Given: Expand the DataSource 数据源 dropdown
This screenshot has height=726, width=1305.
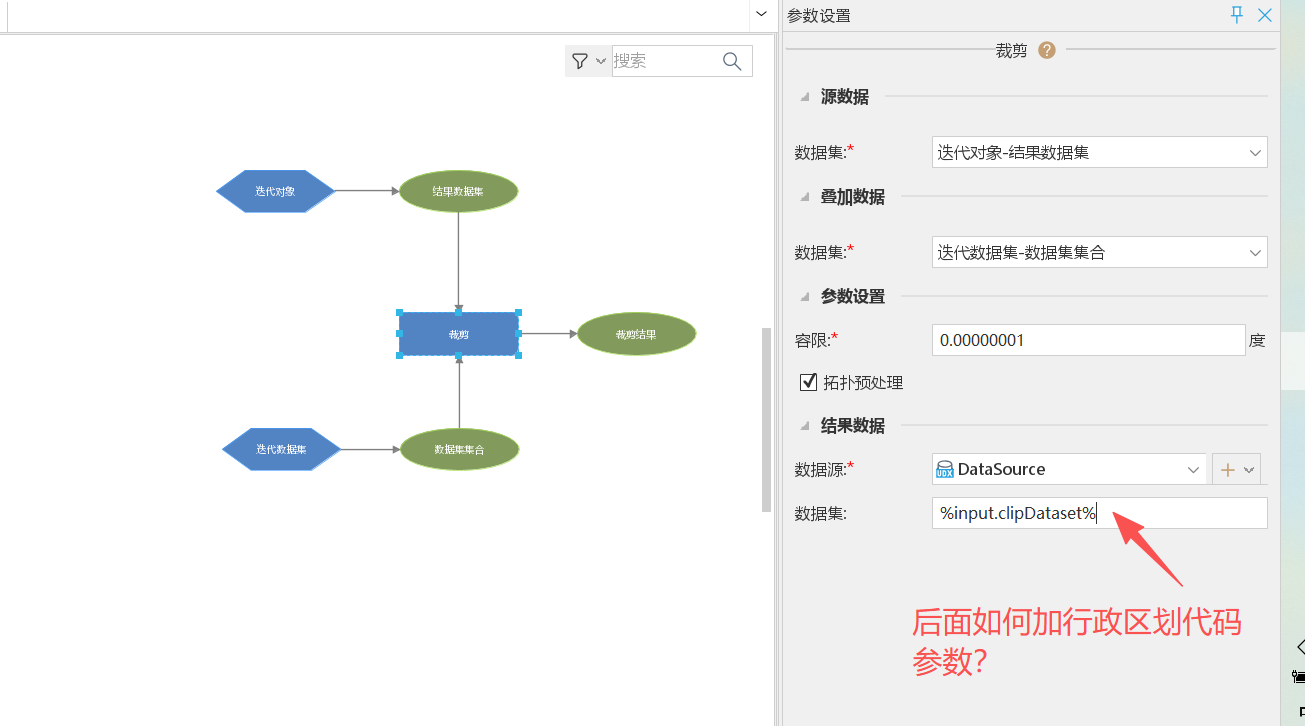Looking at the screenshot, I should pos(1193,469).
